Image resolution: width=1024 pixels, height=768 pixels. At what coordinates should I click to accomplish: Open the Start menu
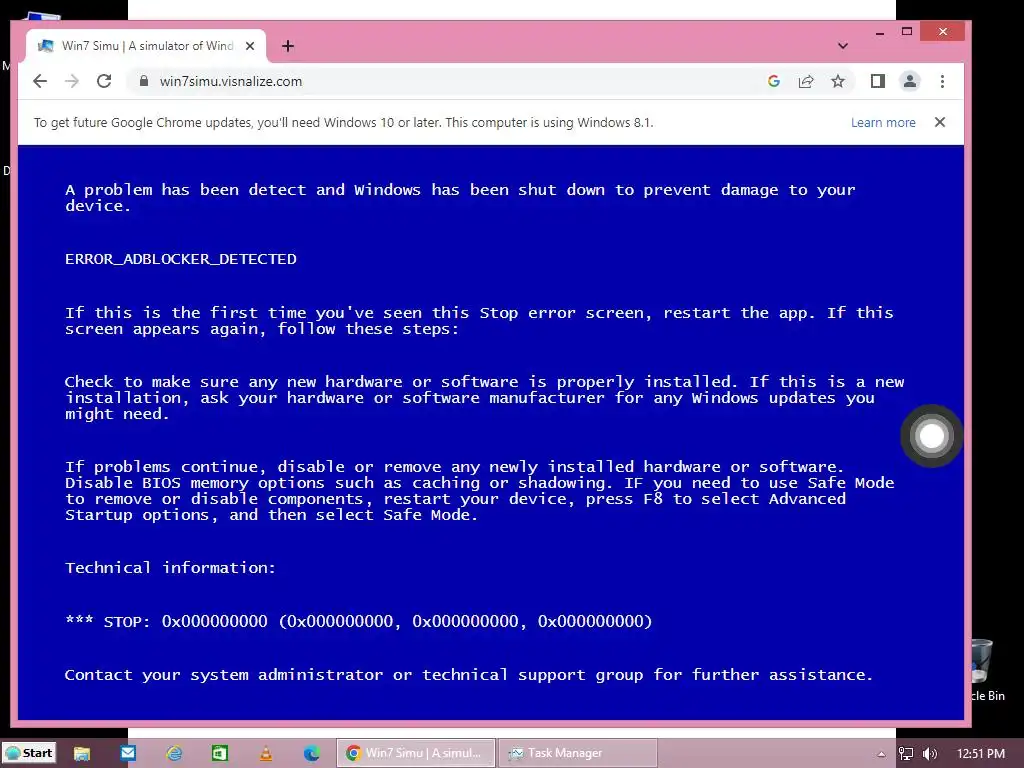29,753
